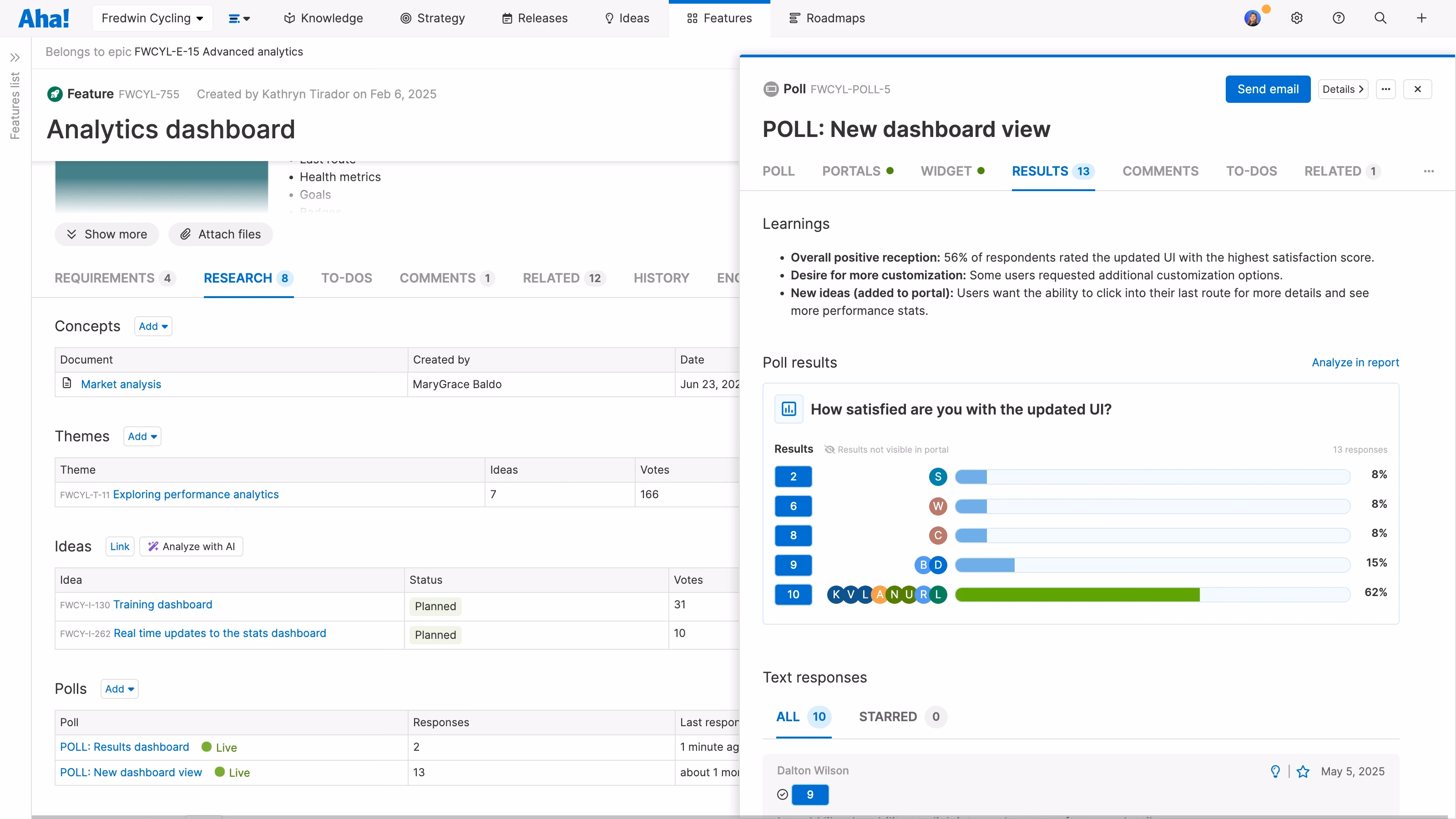
Task: Expand the Concepts Add dropdown
Action: pos(153,326)
